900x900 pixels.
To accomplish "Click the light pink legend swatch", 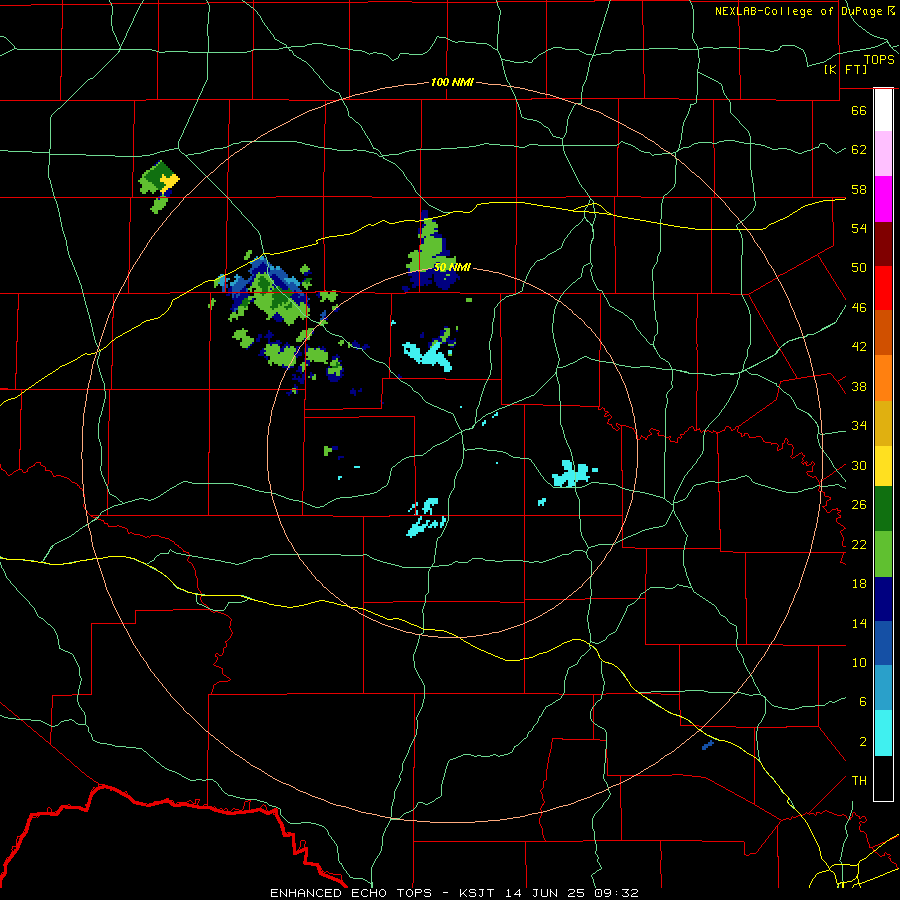I will pyautogui.click(x=883, y=154).
